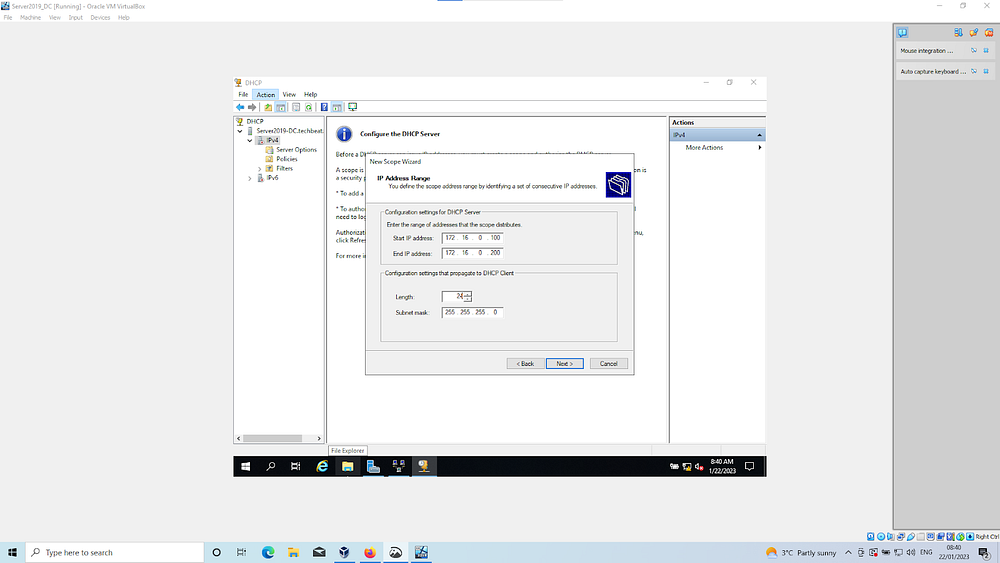Click the monitor icon in DHCP toolbar

(352, 107)
